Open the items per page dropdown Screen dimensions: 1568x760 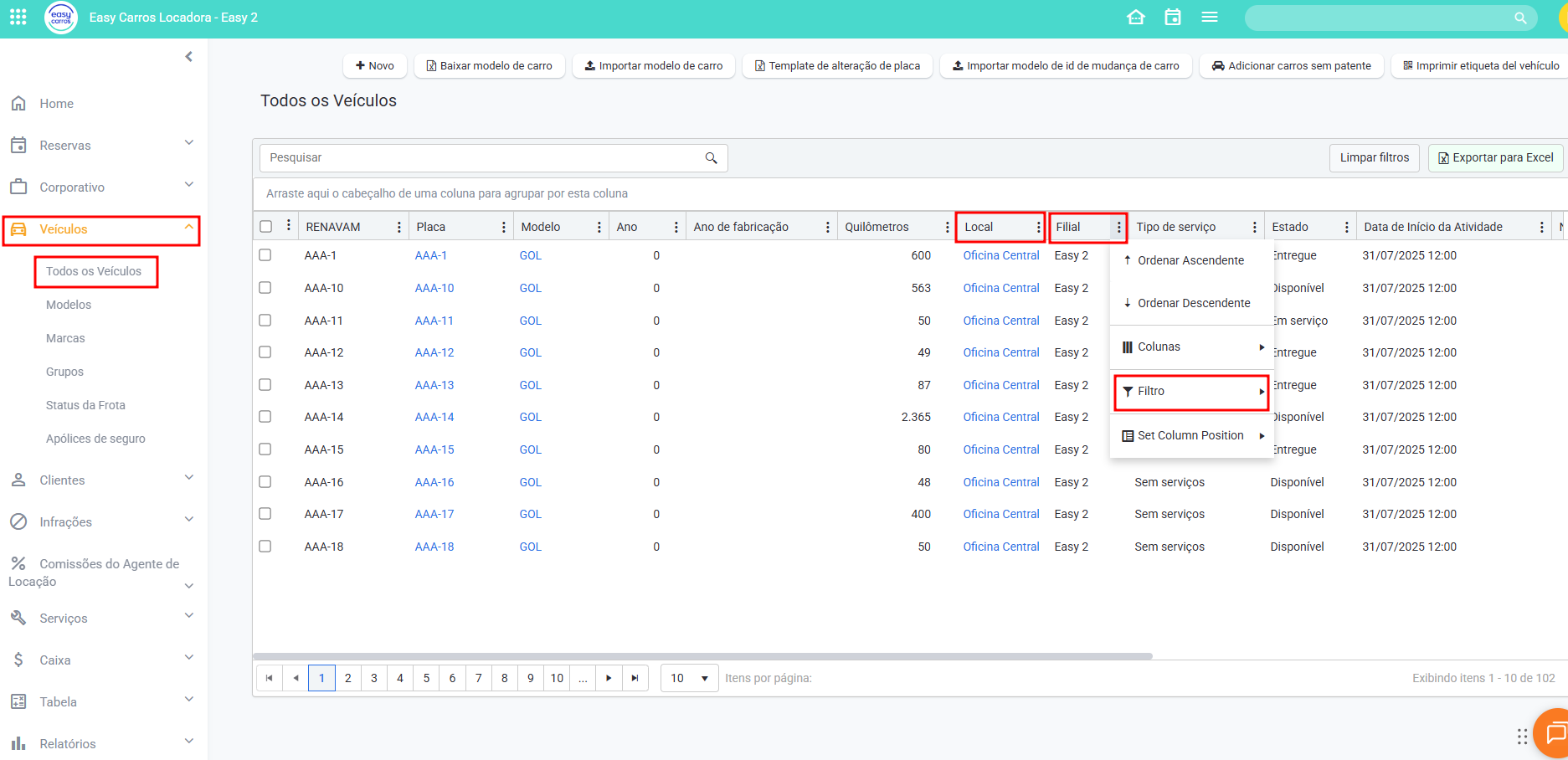688,678
